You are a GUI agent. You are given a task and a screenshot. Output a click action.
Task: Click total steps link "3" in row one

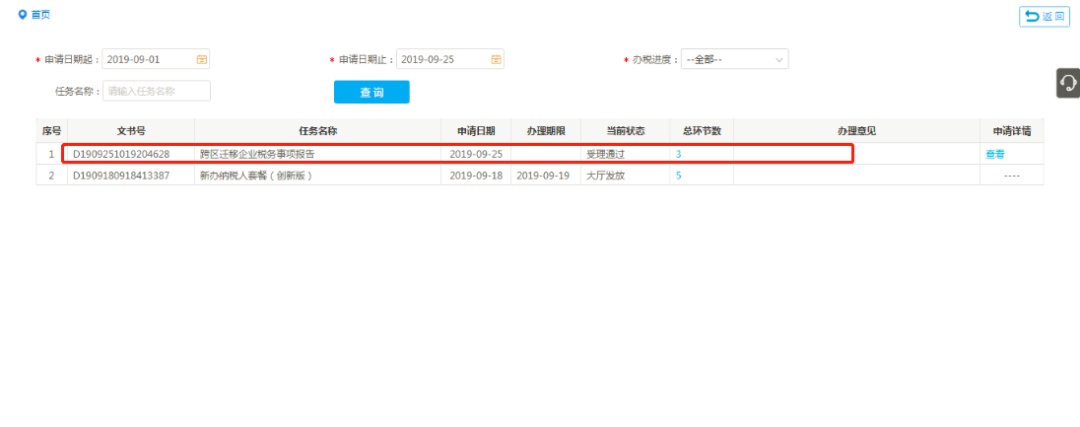coord(678,154)
